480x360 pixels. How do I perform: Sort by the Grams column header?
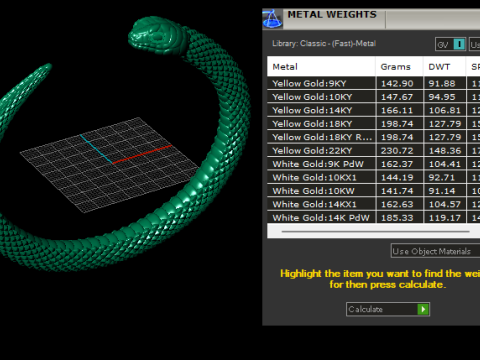coord(399,67)
